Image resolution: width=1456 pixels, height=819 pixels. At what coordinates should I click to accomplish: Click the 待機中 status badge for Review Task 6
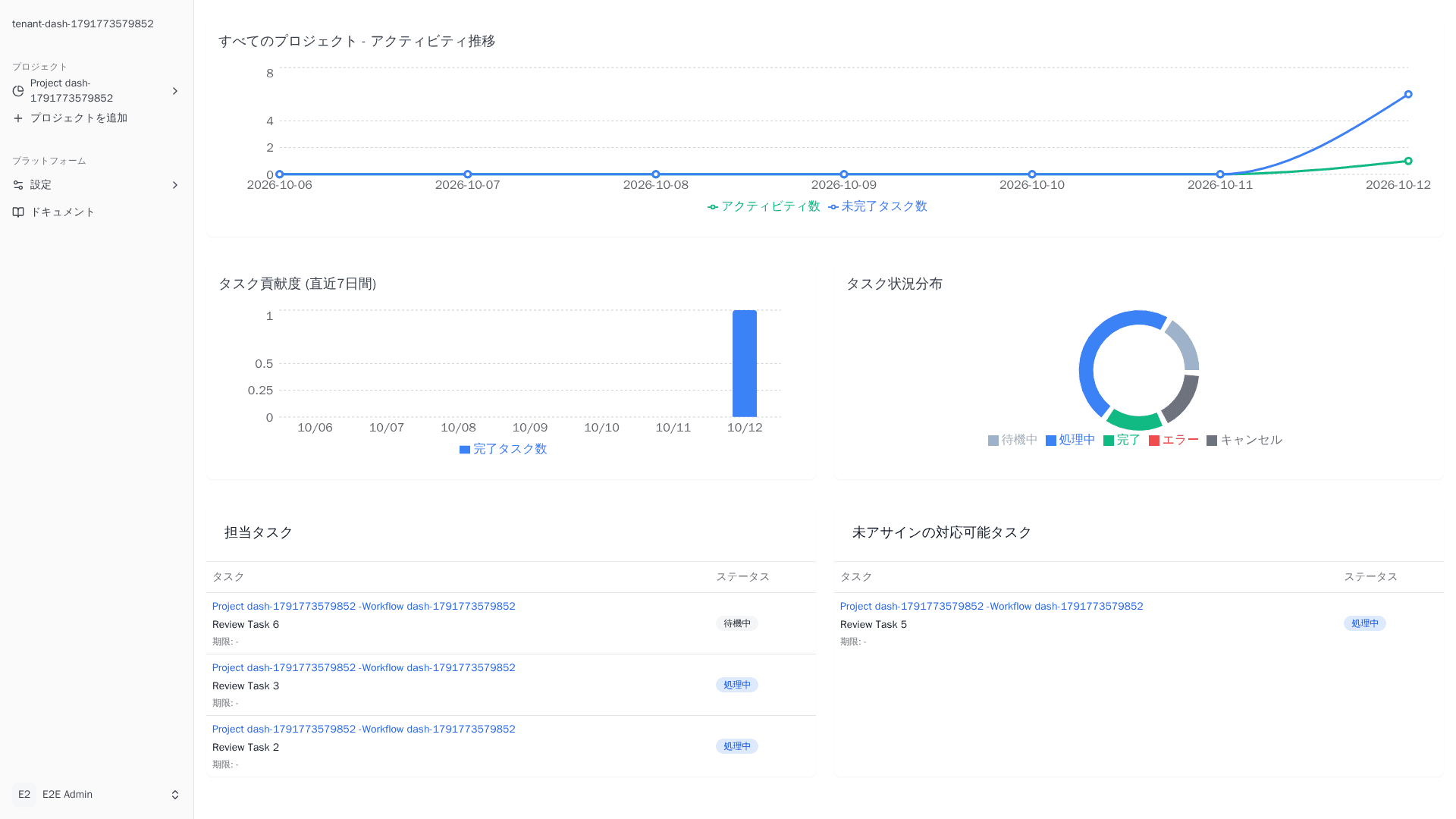tap(737, 623)
